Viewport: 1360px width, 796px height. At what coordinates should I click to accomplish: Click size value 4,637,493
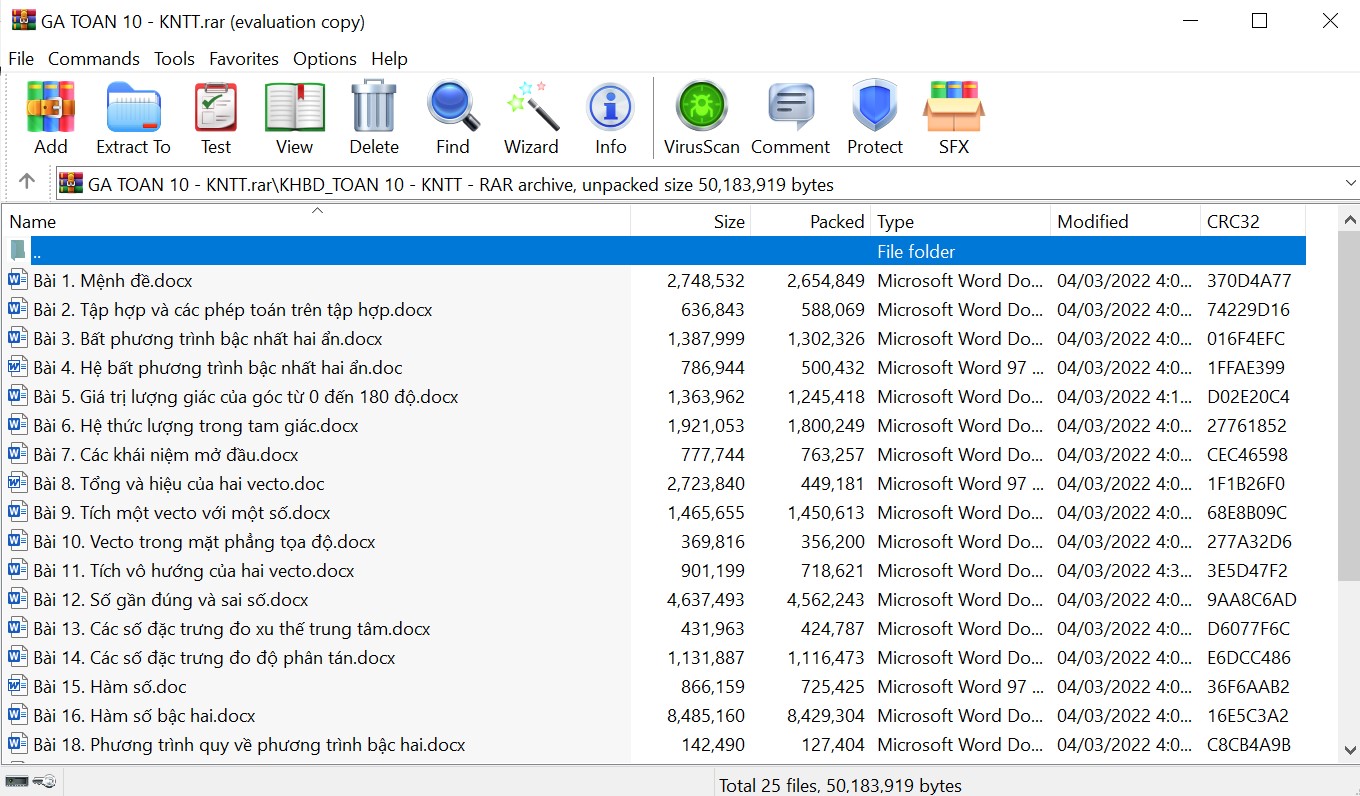coord(706,599)
